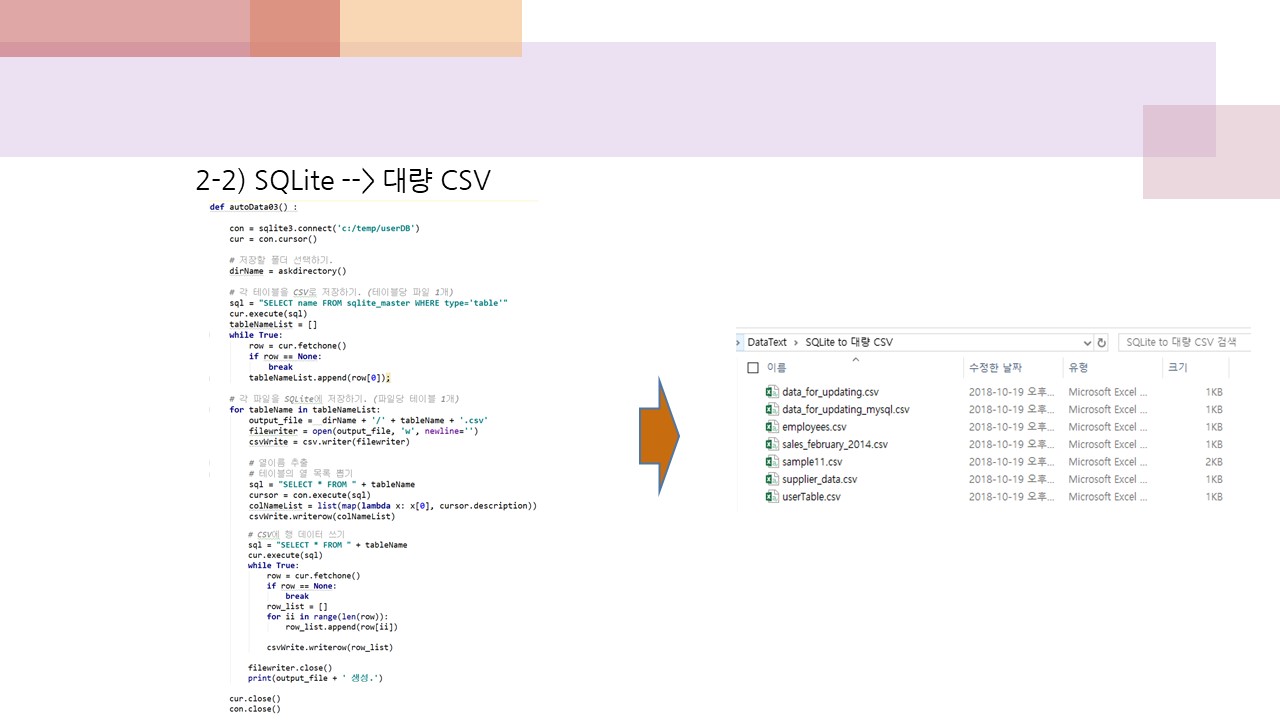Toggle selection of all files using the header checkbox
Screen dimensions: 1280x720
point(751,367)
